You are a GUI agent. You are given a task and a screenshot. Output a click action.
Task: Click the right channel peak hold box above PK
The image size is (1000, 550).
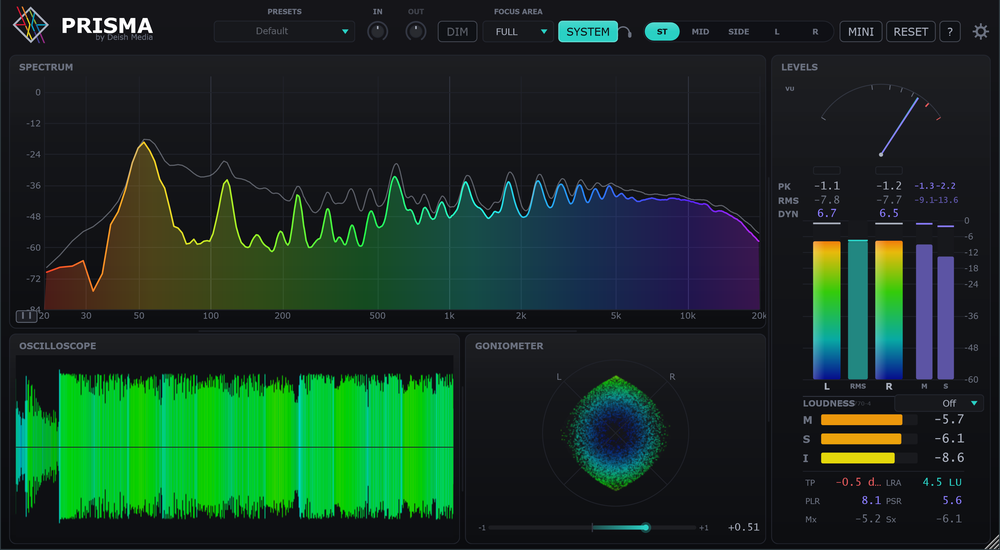[888, 170]
